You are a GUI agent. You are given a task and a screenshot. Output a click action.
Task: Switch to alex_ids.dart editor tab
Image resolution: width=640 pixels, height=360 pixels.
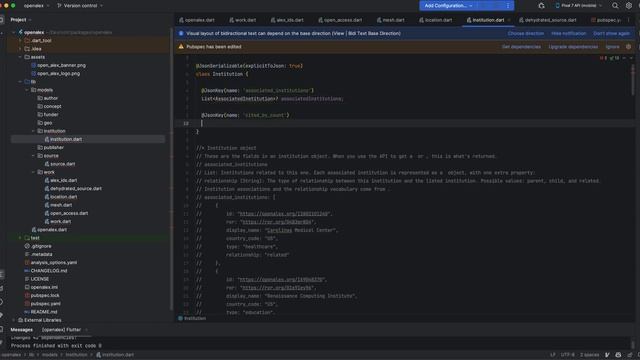(287, 20)
